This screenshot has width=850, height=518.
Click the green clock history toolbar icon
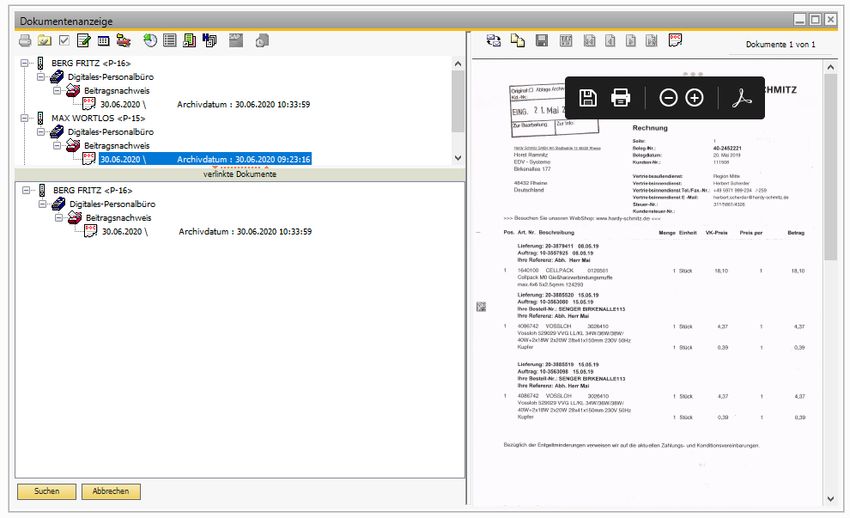(x=150, y=40)
